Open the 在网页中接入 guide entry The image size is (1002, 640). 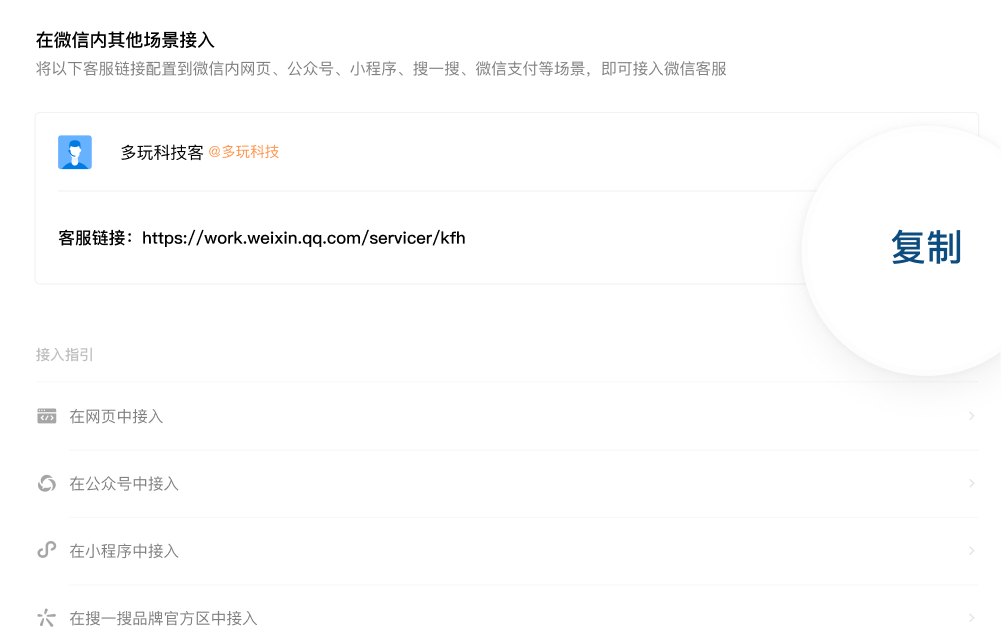pos(116,416)
